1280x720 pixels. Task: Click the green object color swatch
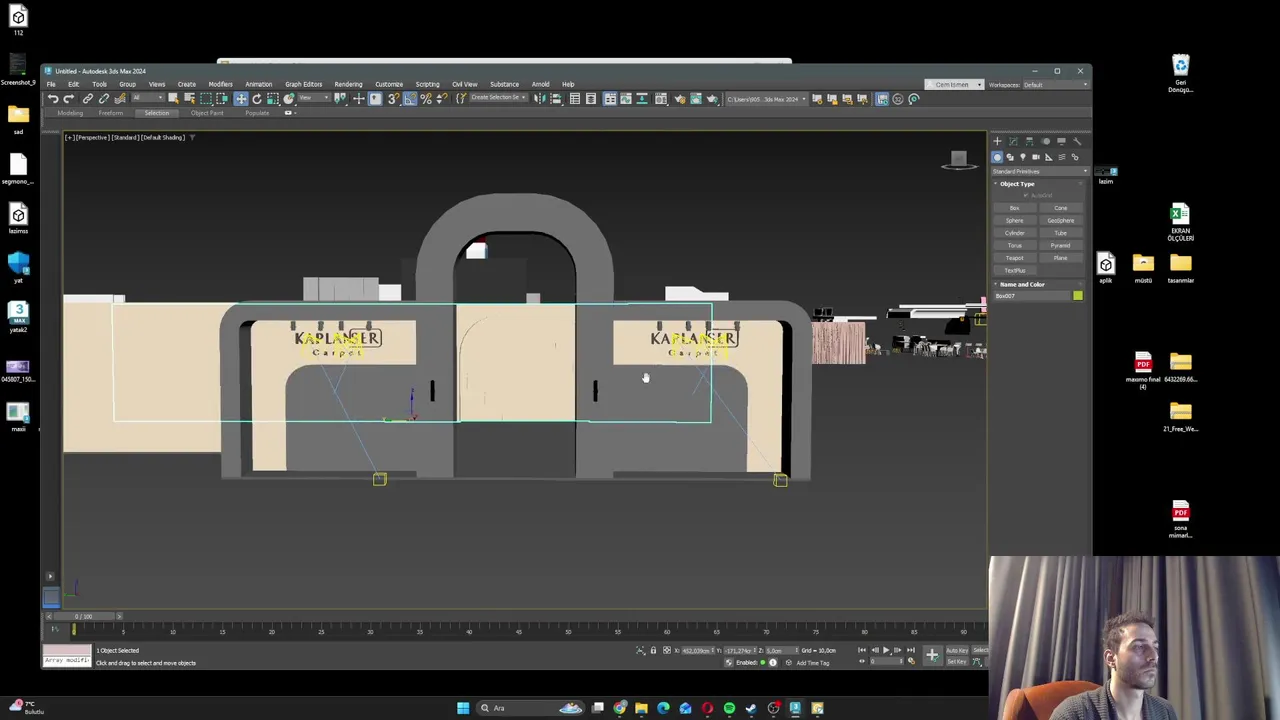tap(1078, 295)
